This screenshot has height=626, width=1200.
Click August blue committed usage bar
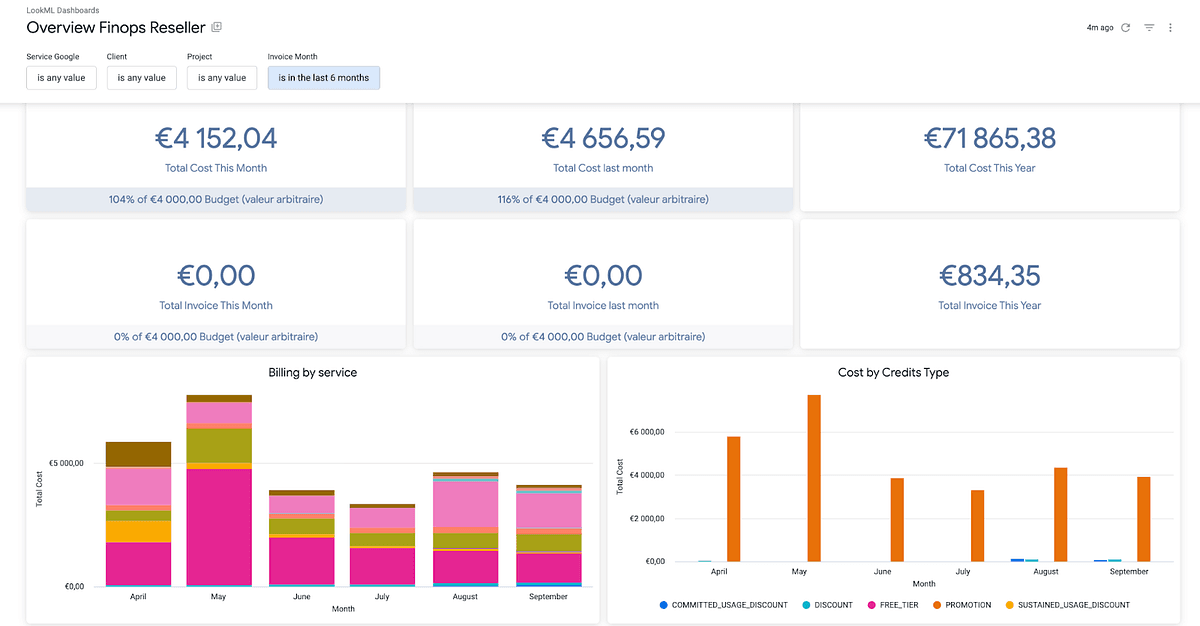coord(1017,560)
